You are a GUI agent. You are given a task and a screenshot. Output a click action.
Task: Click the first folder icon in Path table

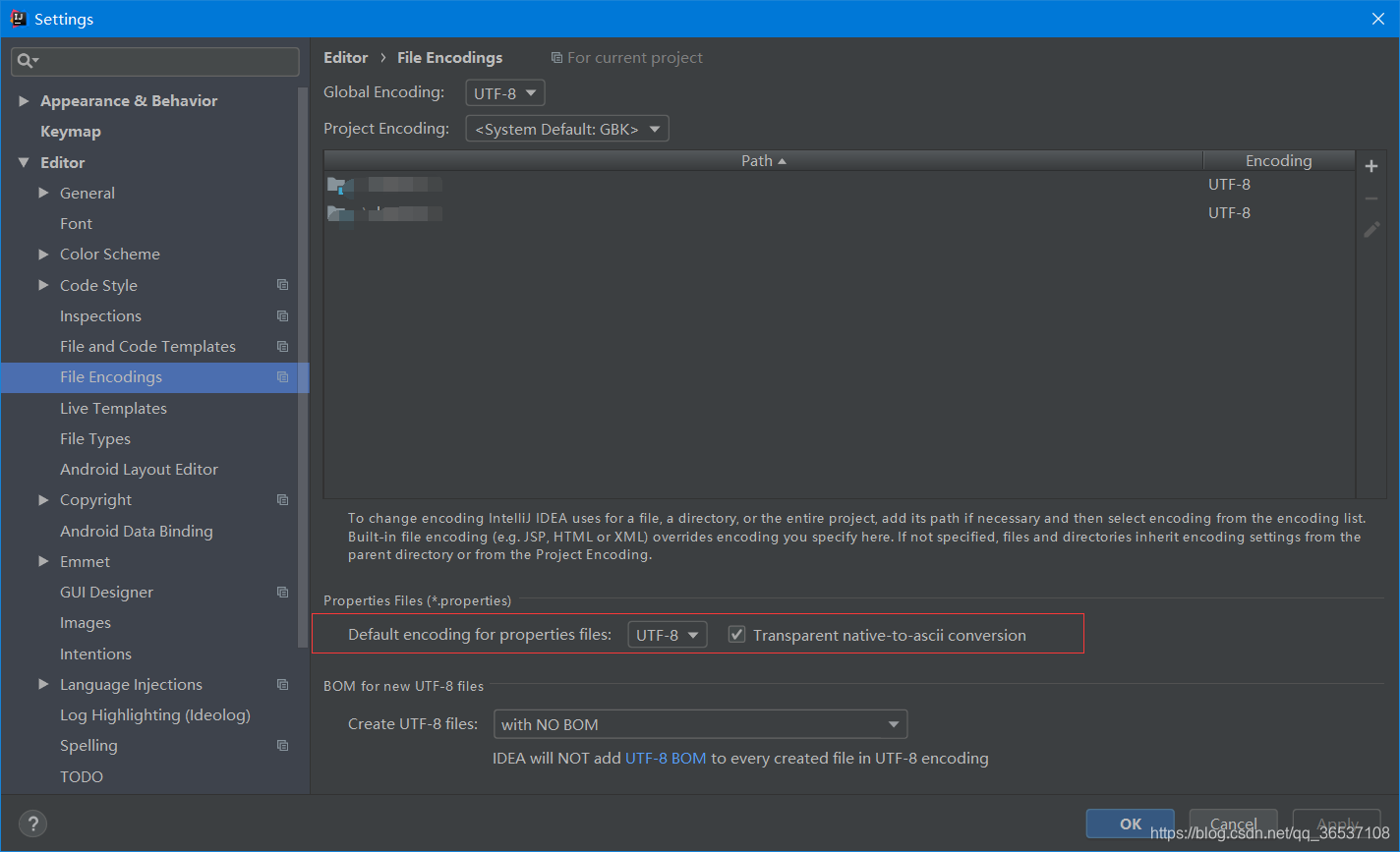tap(337, 185)
